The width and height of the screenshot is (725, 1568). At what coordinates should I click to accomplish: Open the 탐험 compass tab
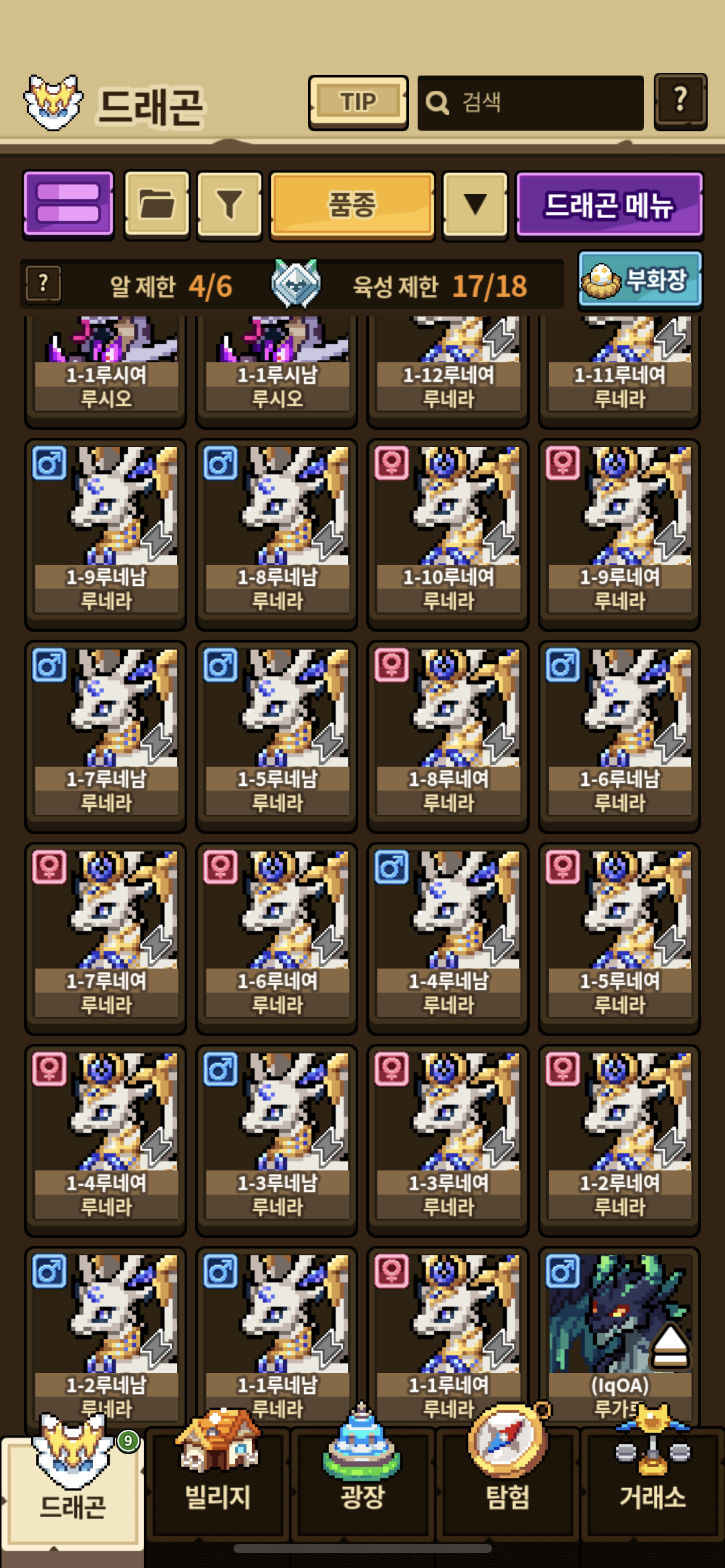507,1481
